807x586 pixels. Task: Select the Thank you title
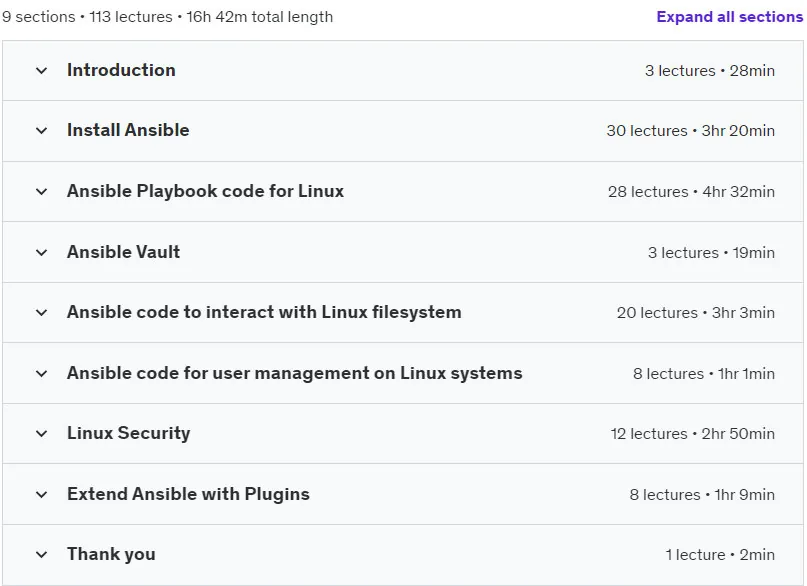point(111,554)
